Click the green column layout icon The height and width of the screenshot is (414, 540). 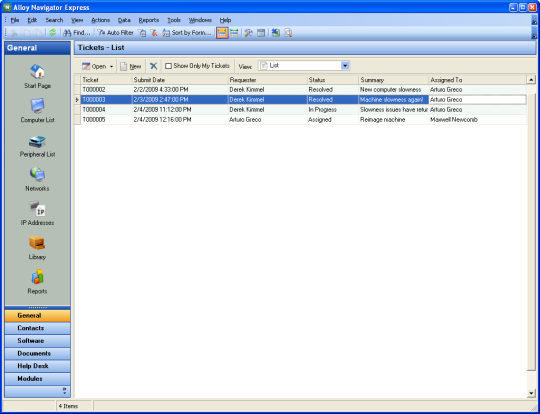pyautogui.click(x=235, y=33)
